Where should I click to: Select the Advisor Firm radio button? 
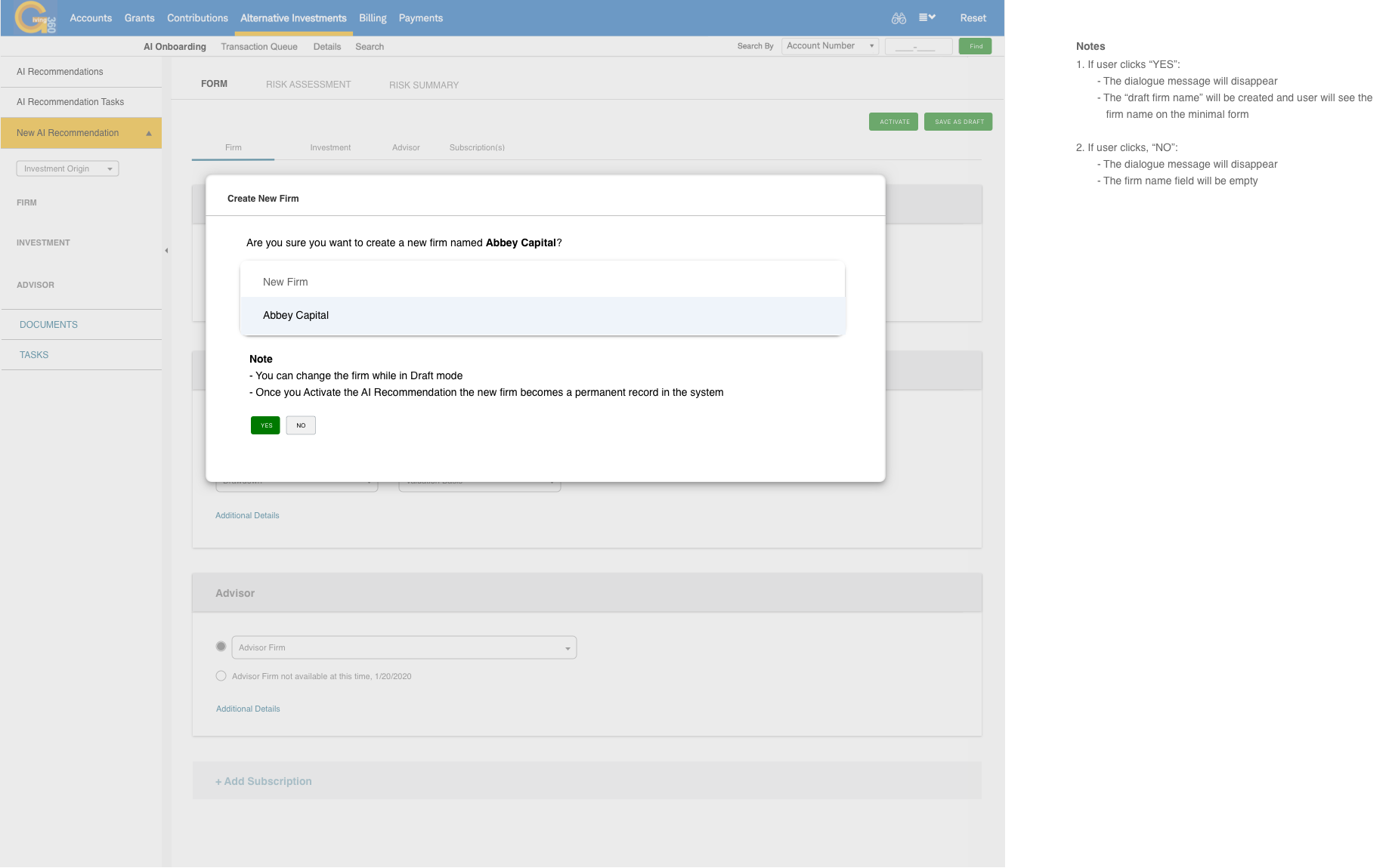221,647
